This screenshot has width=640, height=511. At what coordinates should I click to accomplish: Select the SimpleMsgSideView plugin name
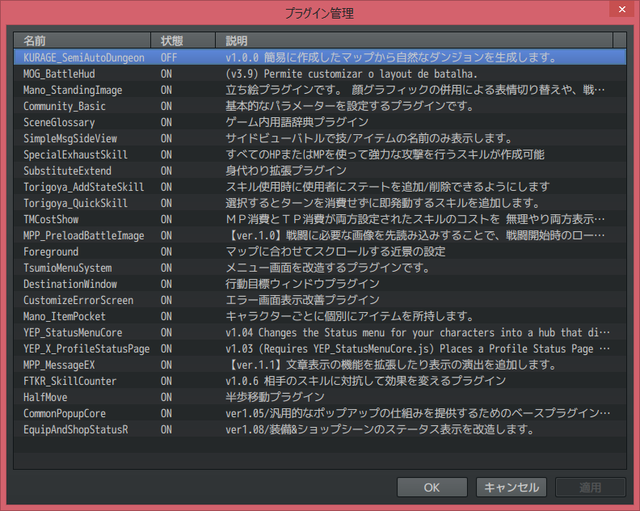[70, 139]
